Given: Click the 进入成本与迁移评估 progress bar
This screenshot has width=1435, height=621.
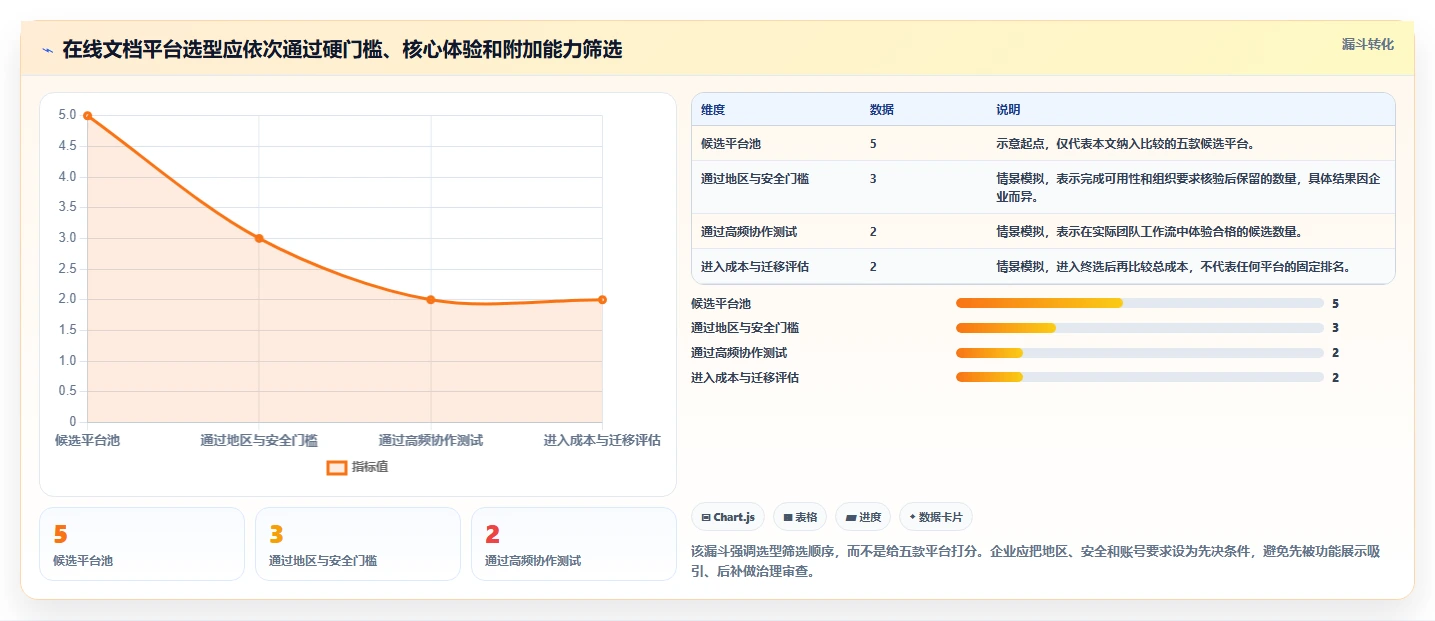Looking at the screenshot, I should (1140, 378).
